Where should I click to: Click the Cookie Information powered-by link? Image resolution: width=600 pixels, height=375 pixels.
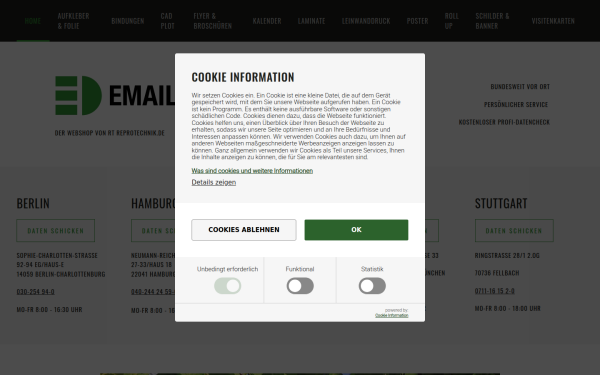391,315
